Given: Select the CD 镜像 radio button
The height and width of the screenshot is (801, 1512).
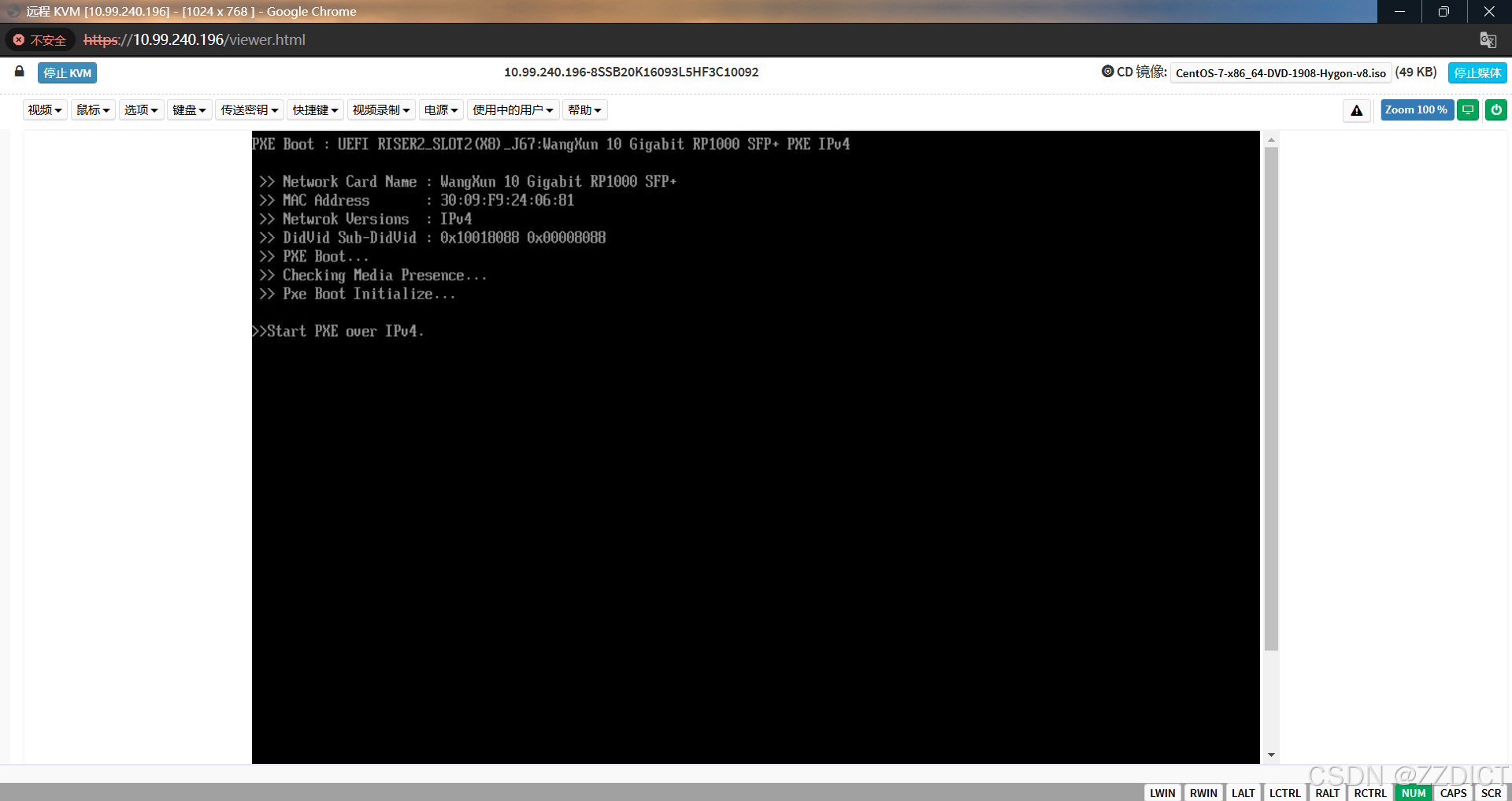Looking at the screenshot, I should [x=1107, y=72].
